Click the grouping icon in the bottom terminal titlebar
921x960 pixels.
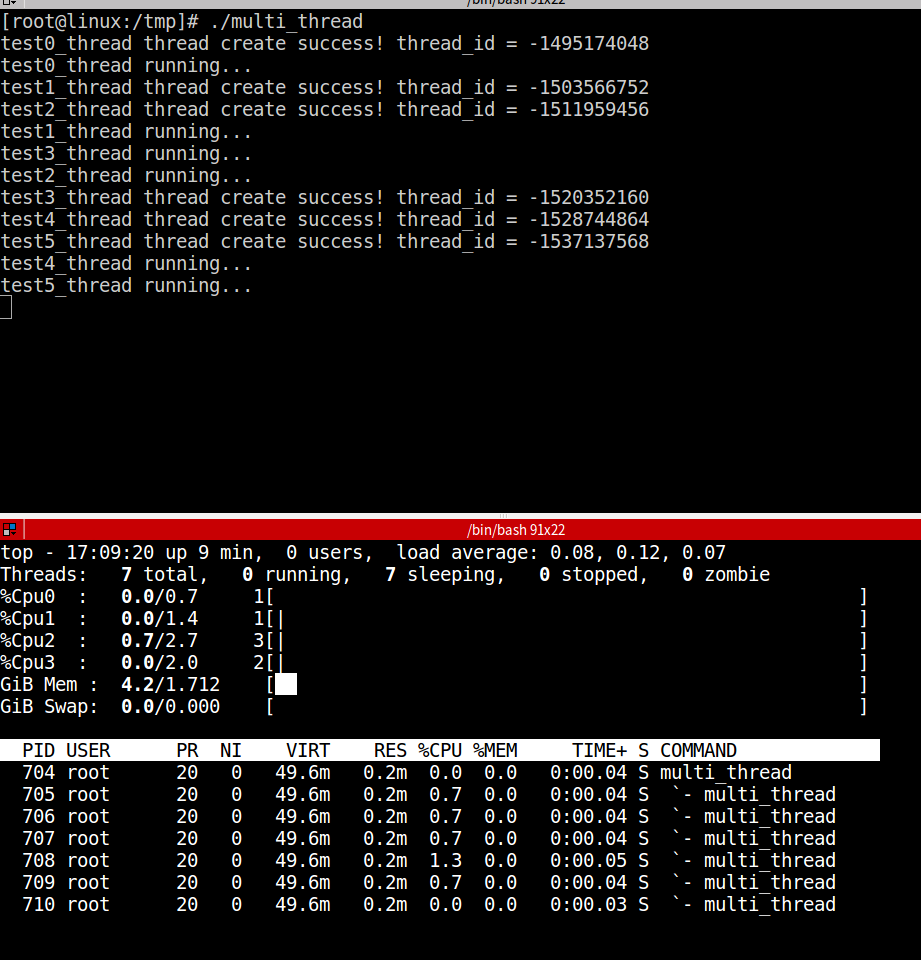coord(9,529)
